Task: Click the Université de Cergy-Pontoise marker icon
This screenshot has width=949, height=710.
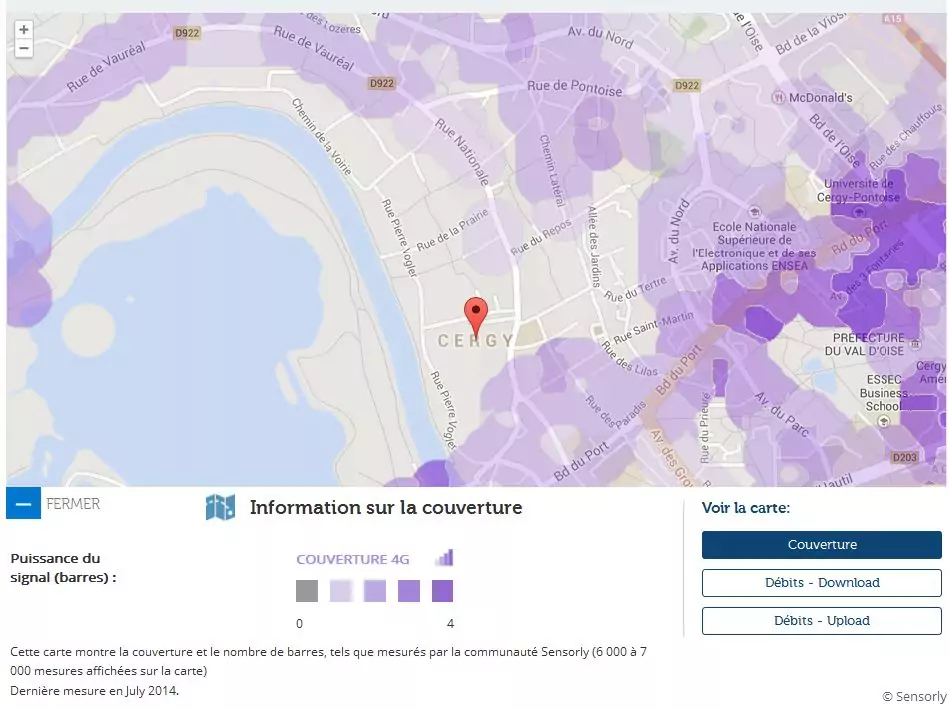Action: coord(858,211)
